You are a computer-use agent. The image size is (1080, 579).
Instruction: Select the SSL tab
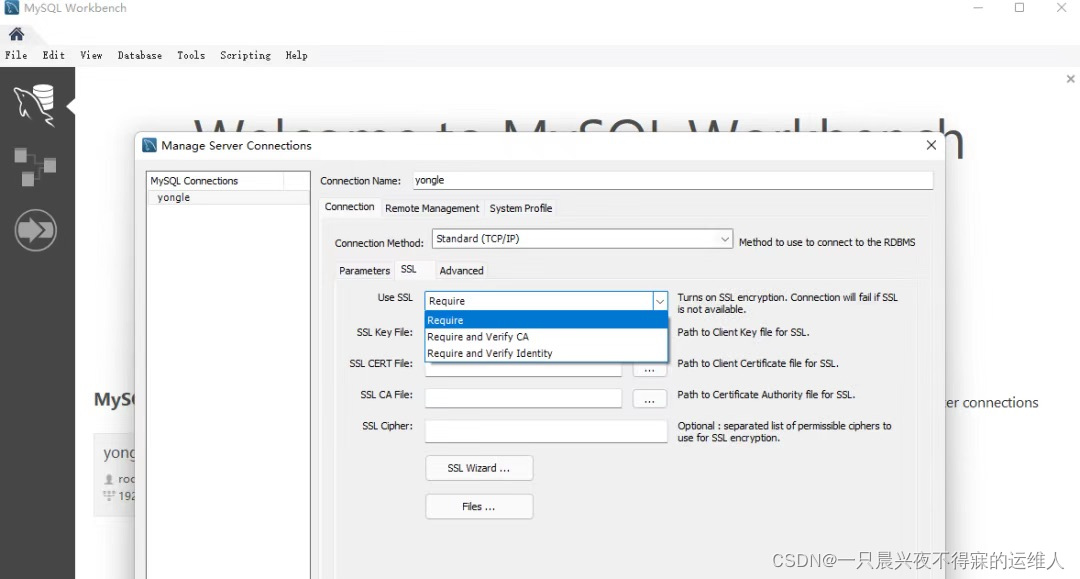(x=408, y=269)
